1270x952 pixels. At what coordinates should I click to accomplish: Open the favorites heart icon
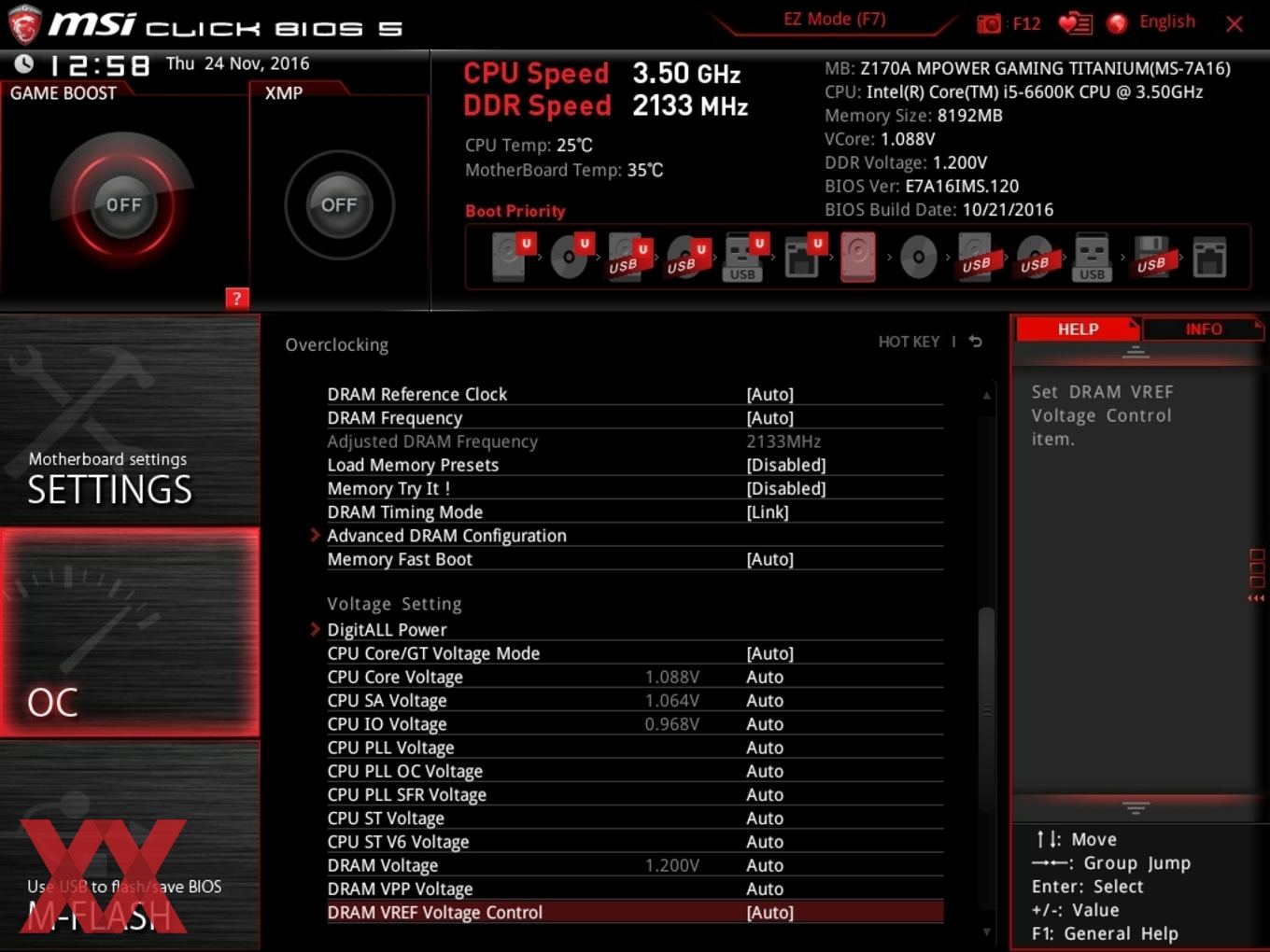click(1075, 23)
